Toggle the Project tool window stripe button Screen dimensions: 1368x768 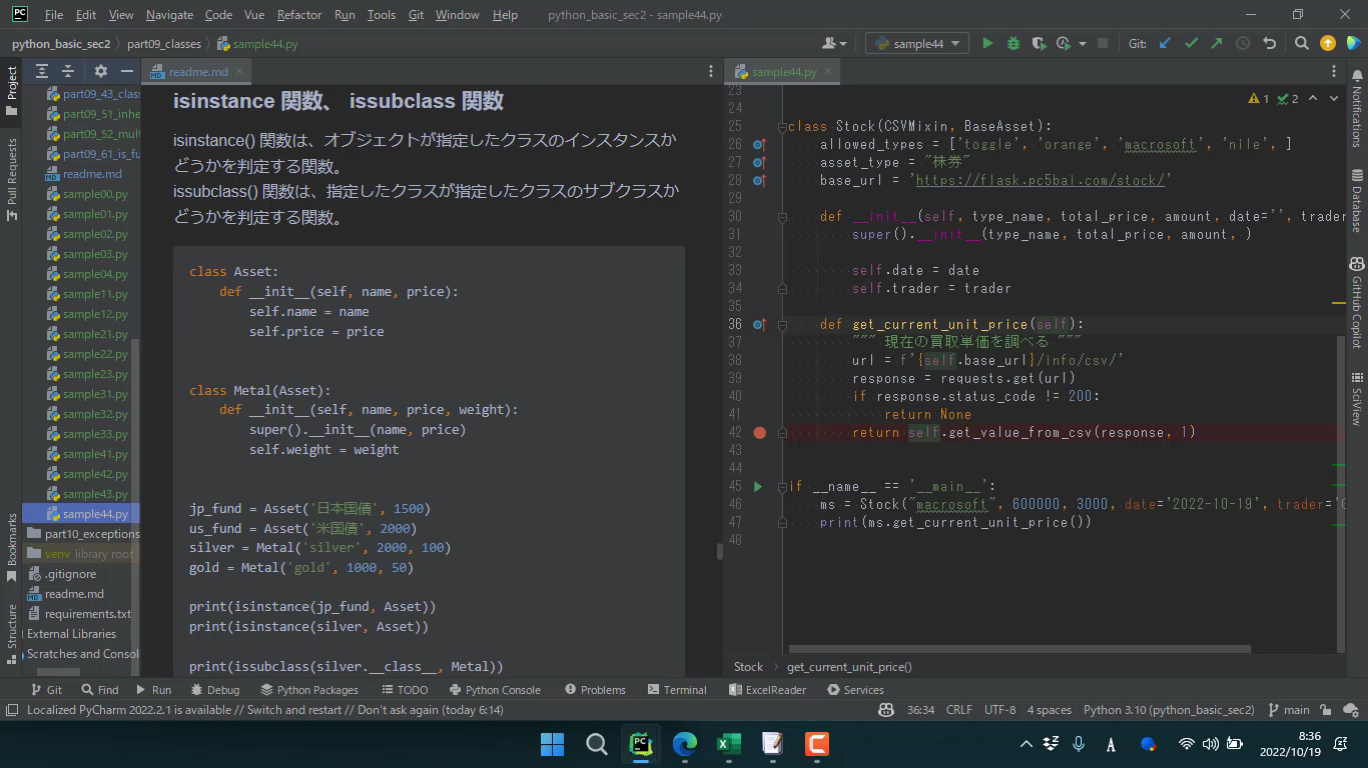[12, 92]
